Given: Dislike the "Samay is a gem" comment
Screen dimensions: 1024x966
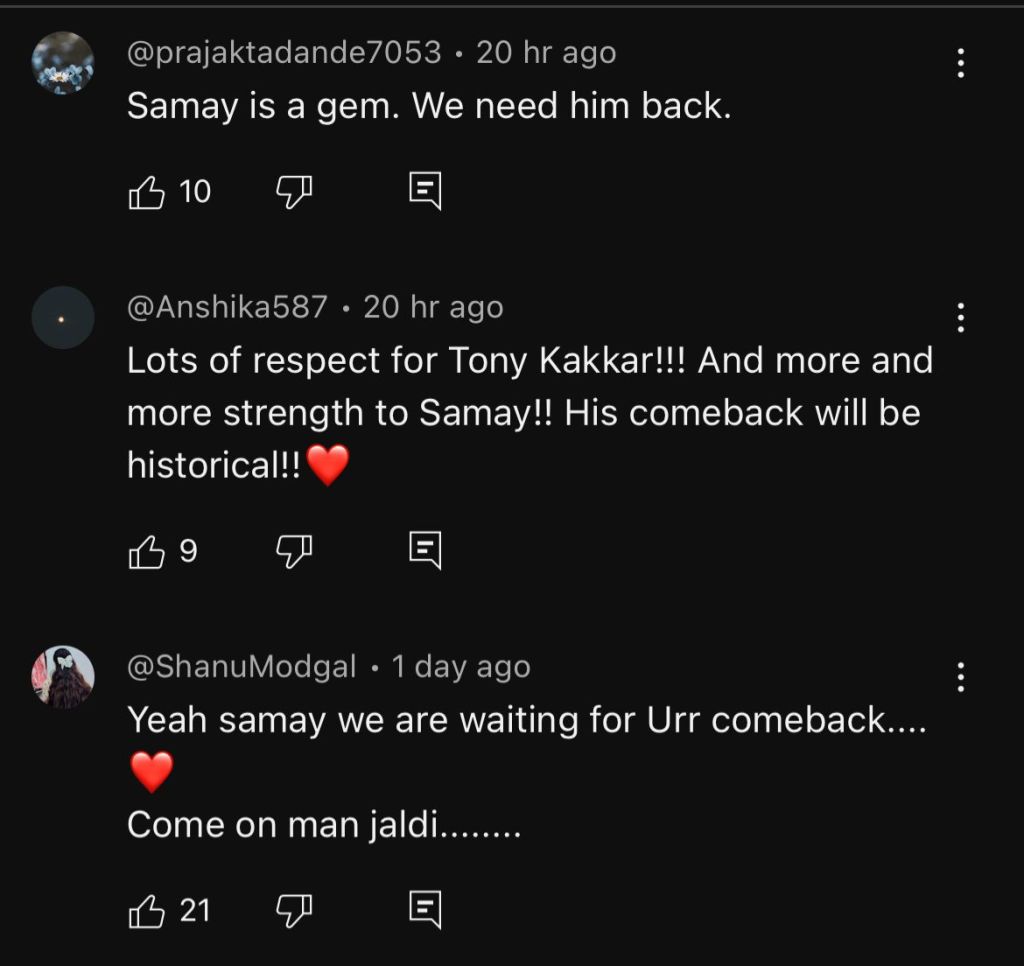Looking at the screenshot, I should [x=294, y=191].
